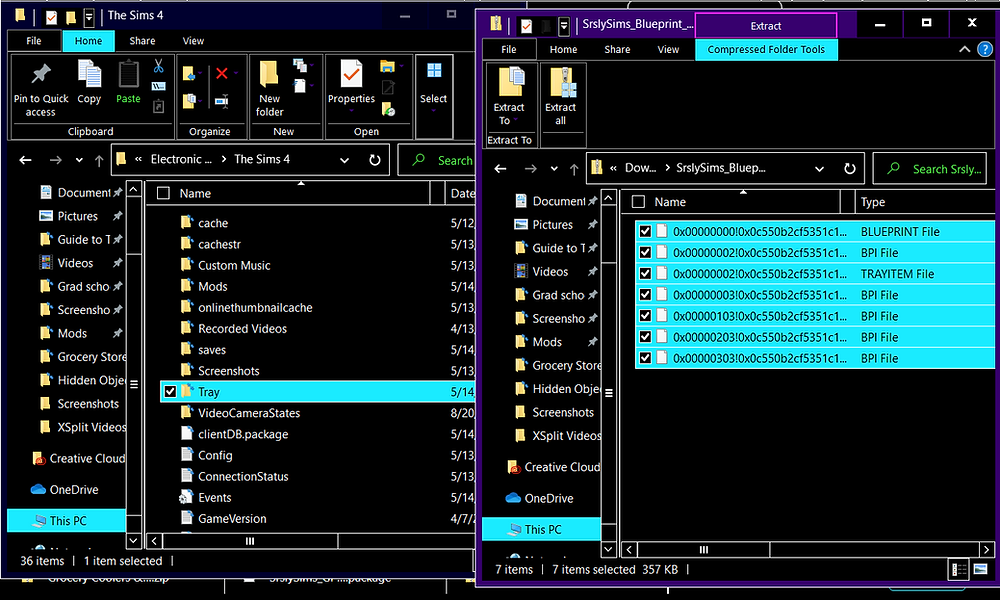Create a New folder from the ribbon

269,89
